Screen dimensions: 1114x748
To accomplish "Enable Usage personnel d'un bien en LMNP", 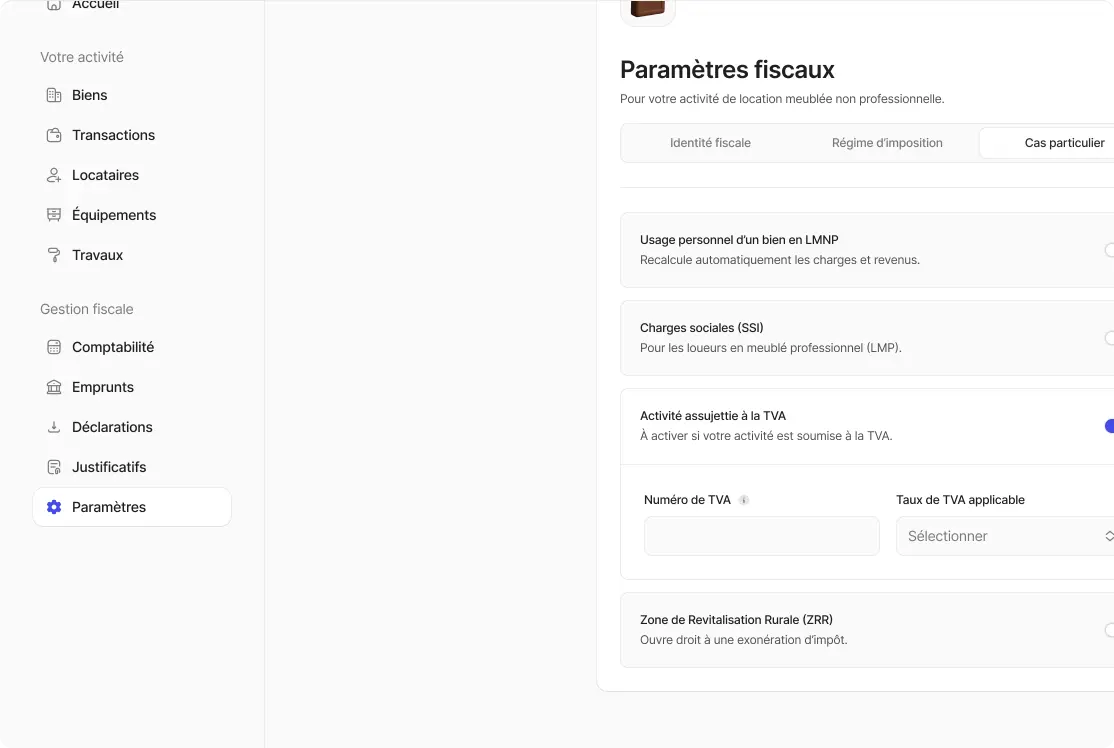I will tap(1110, 251).
